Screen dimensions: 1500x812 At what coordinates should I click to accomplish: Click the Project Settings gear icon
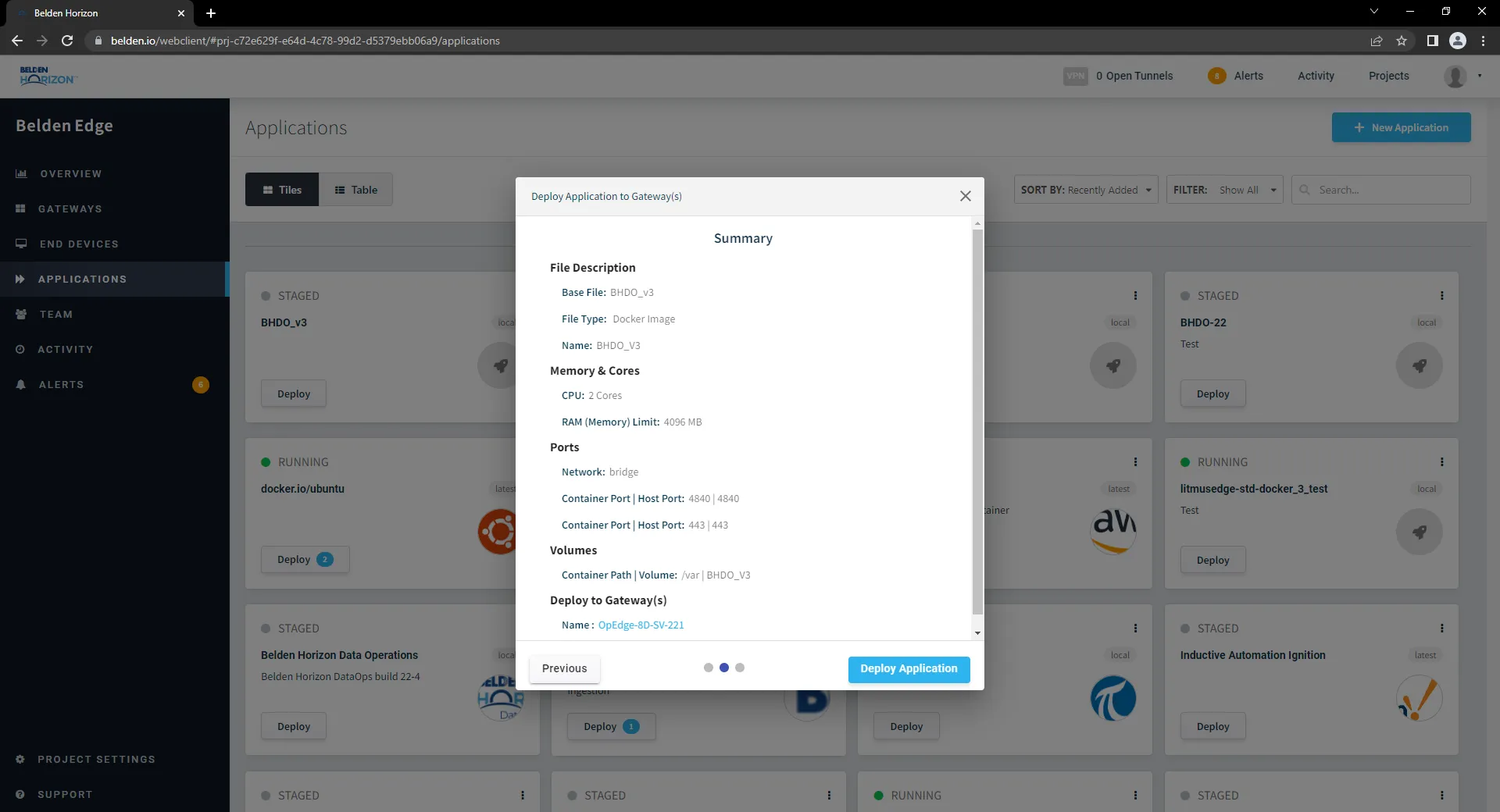[x=20, y=759]
